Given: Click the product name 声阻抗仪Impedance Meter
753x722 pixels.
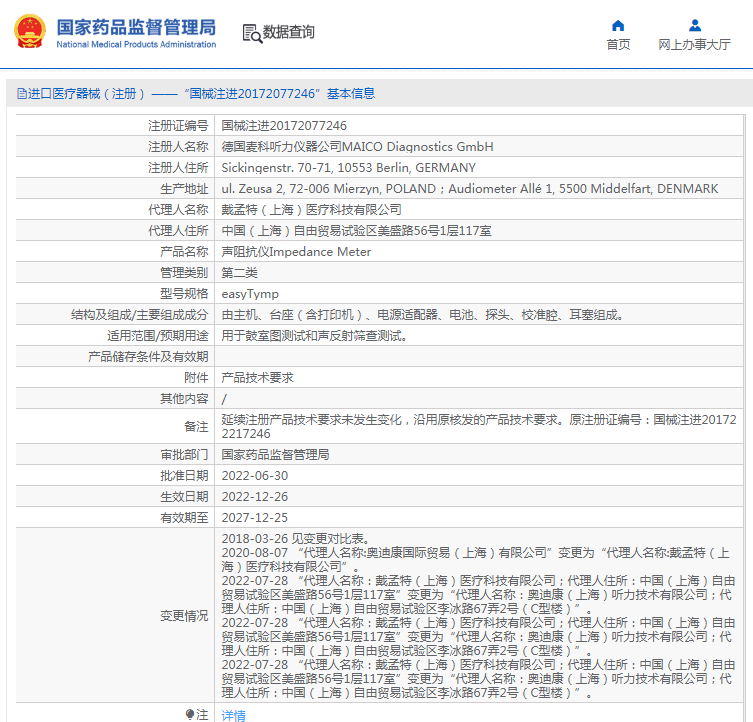Looking at the screenshot, I should tap(296, 252).
